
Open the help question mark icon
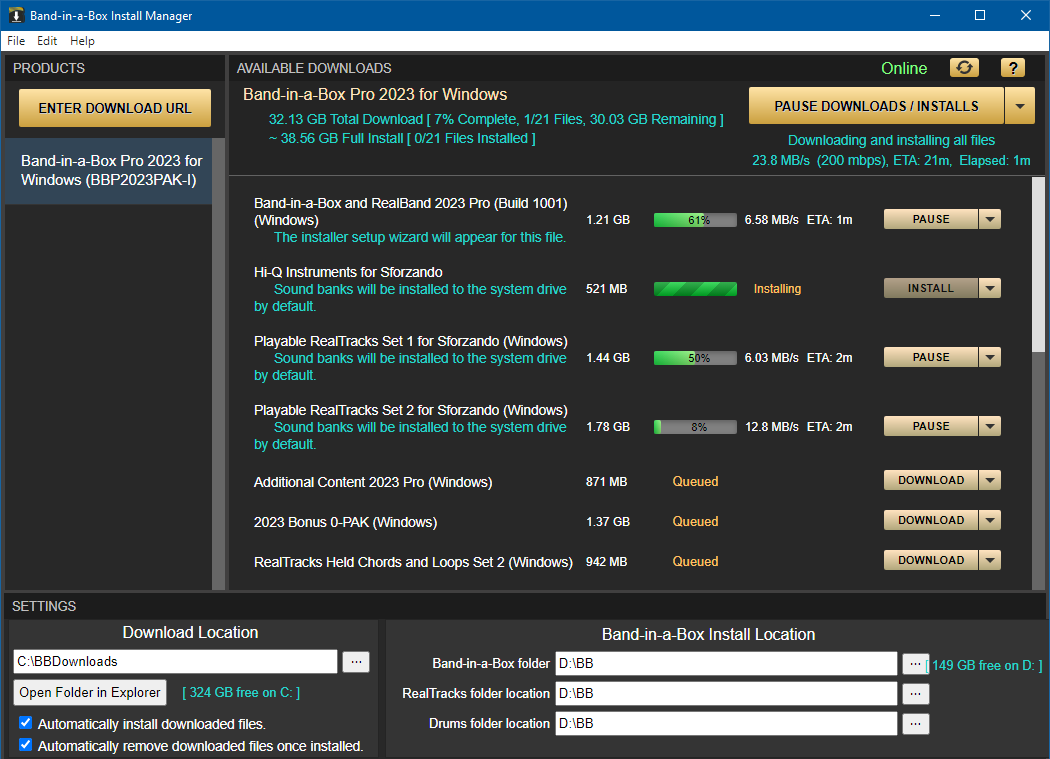pos(1012,68)
